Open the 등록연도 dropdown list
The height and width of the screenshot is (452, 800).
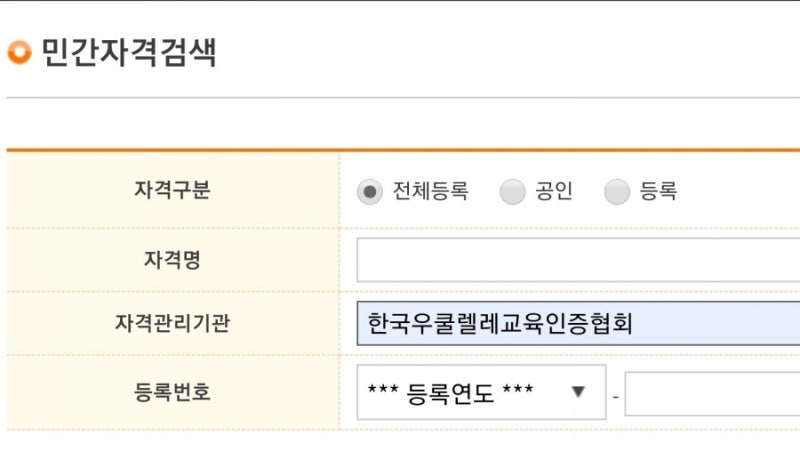[482, 392]
